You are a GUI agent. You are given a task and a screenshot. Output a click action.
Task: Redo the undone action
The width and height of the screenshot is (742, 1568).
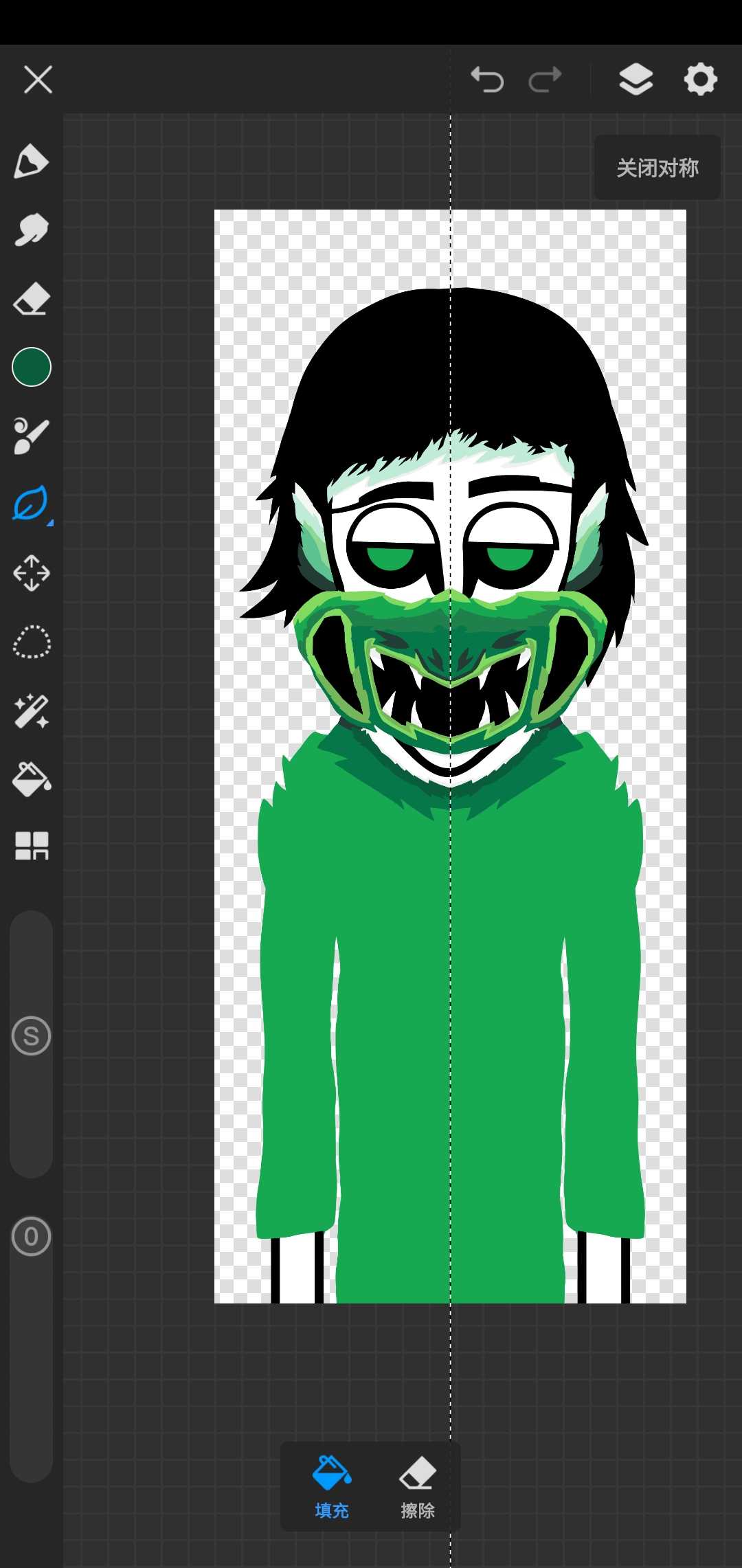546,80
